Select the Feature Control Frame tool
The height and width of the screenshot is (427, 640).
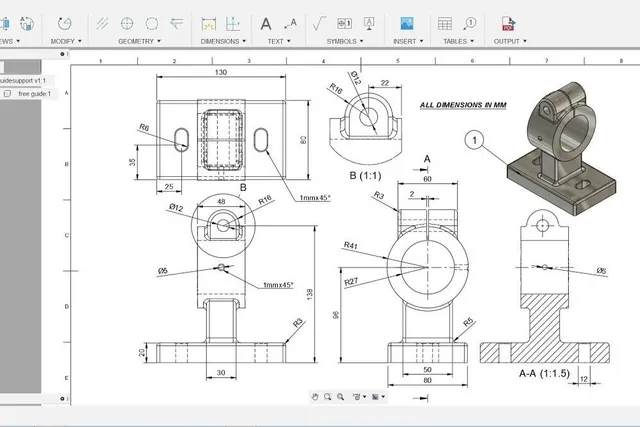tap(344, 24)
